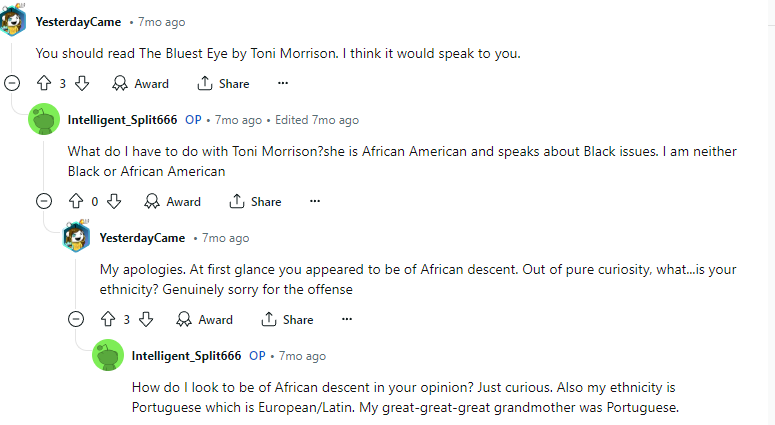
Task: Open more options on the apology comment
Action: tap(347, 320)
